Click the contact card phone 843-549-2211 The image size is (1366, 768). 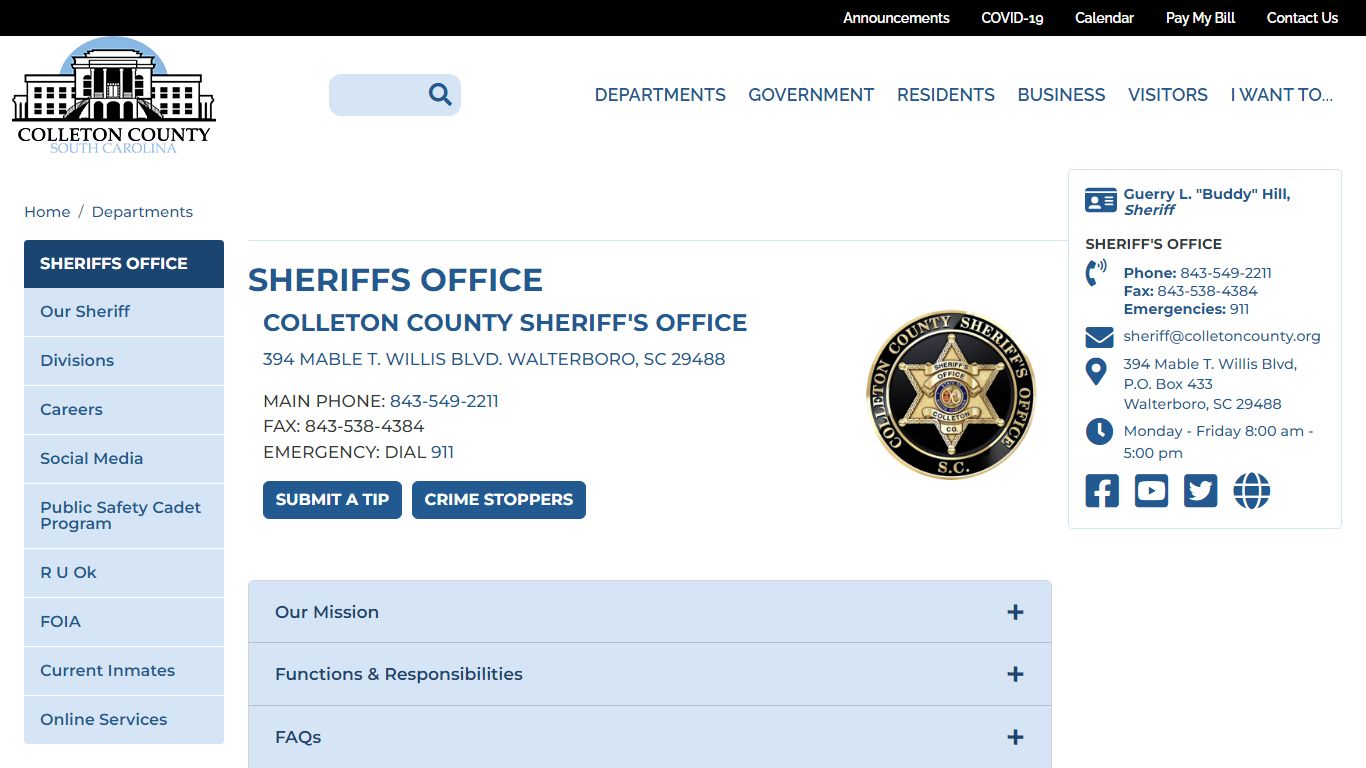point(1226,273)
